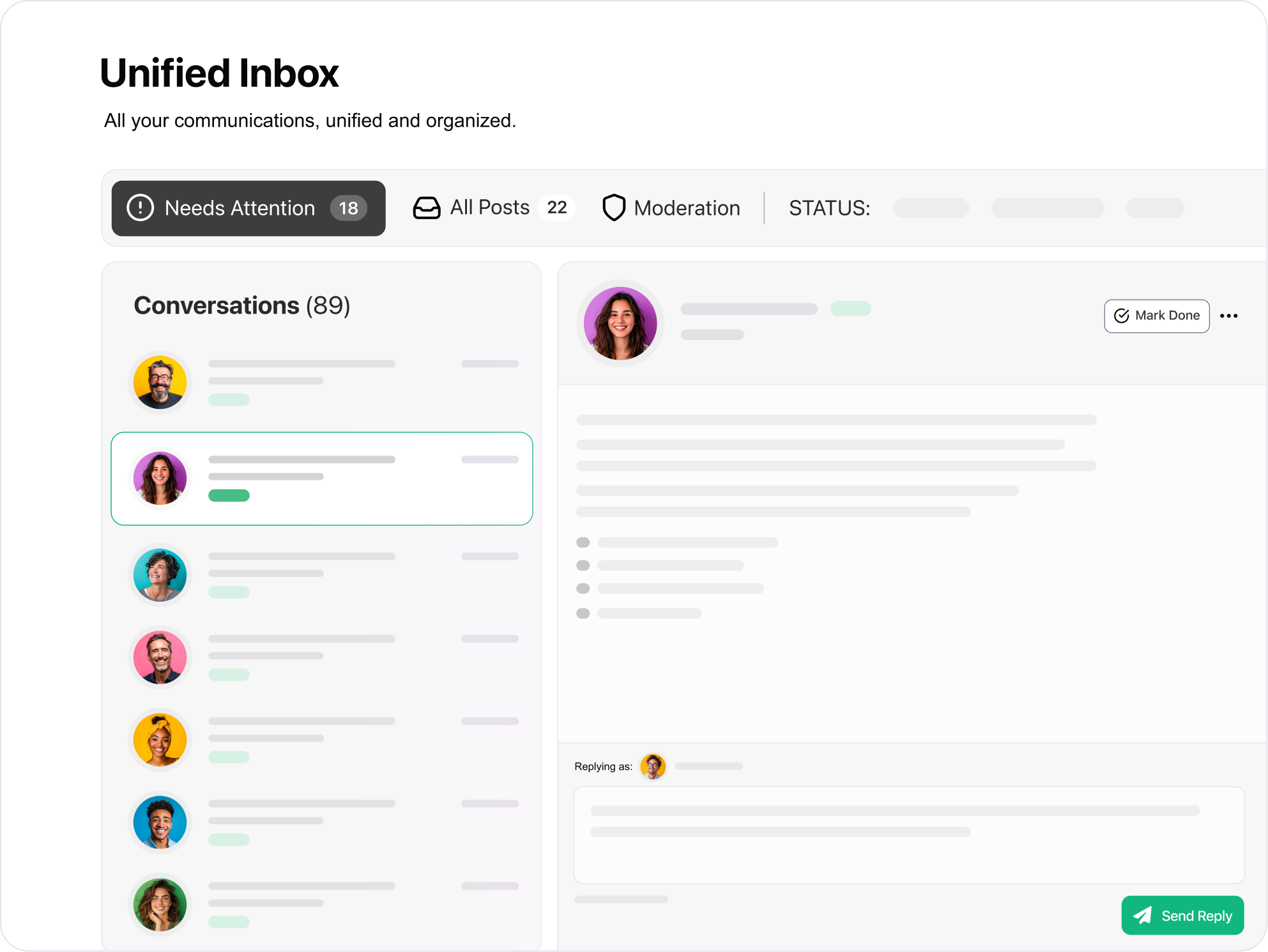Click the 18 count badge

[x=349, y=208]
